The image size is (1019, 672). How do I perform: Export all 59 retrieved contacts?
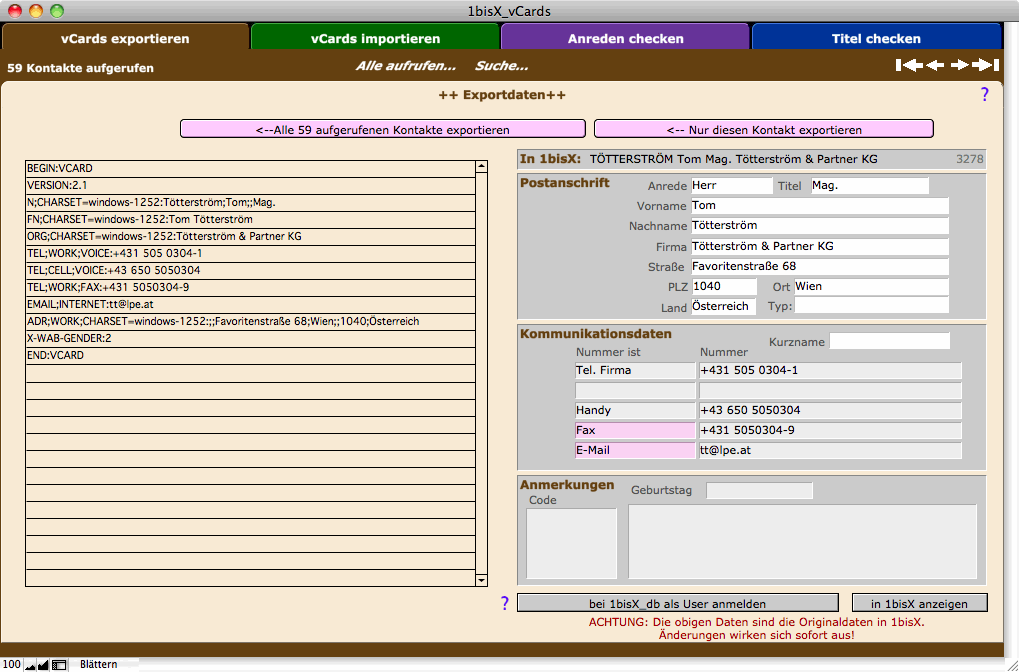coord(382,129)
